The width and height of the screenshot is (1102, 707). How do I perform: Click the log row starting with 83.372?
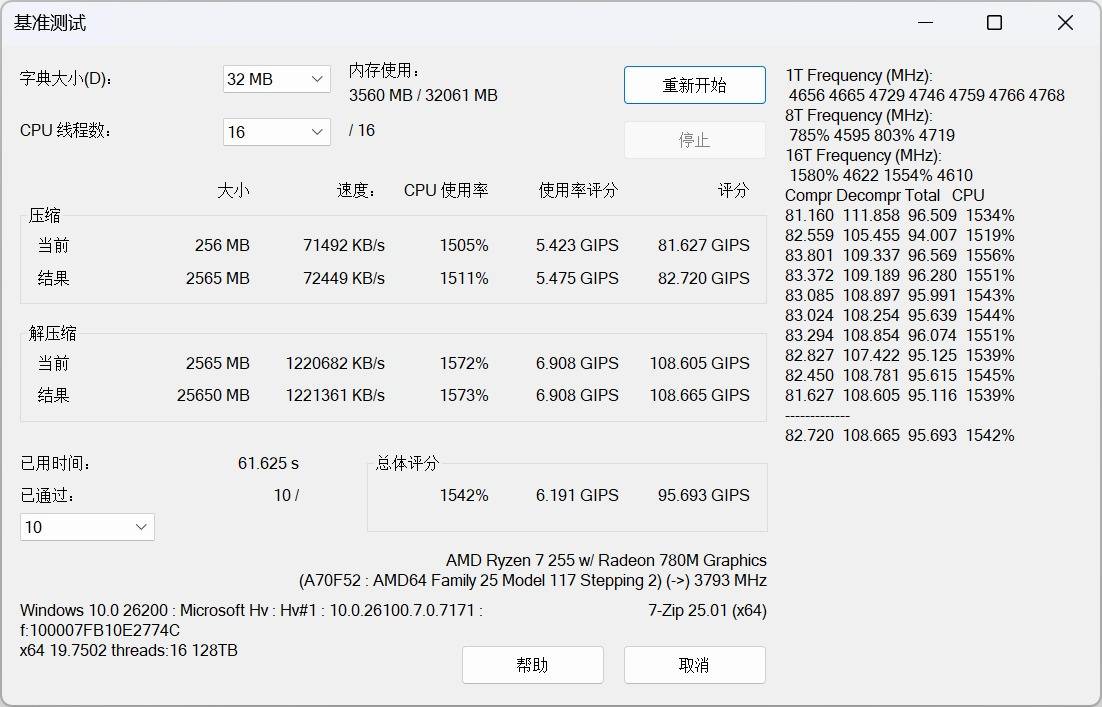(900, 275)
